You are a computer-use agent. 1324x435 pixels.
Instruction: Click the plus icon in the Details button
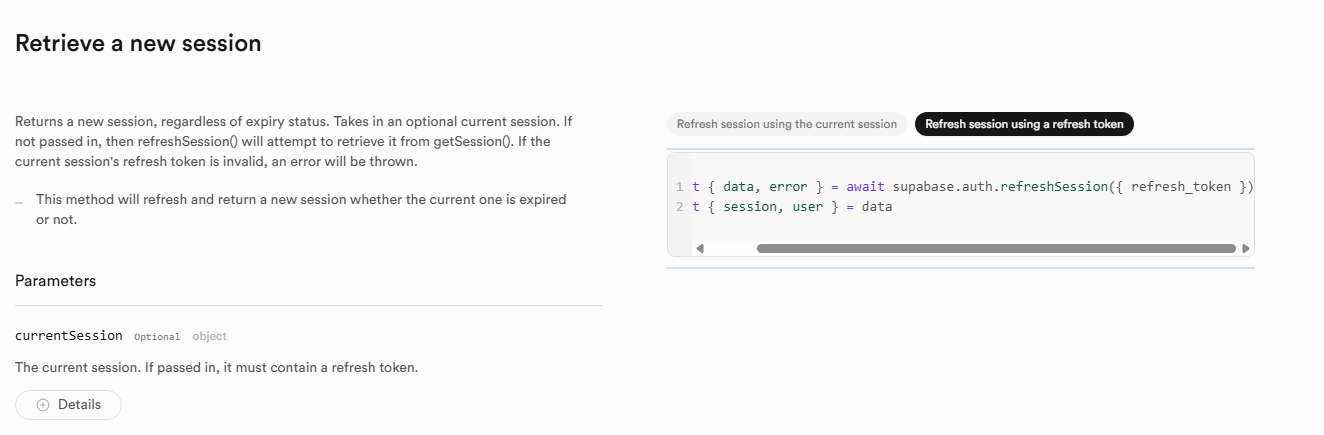(x=43, y=405)
